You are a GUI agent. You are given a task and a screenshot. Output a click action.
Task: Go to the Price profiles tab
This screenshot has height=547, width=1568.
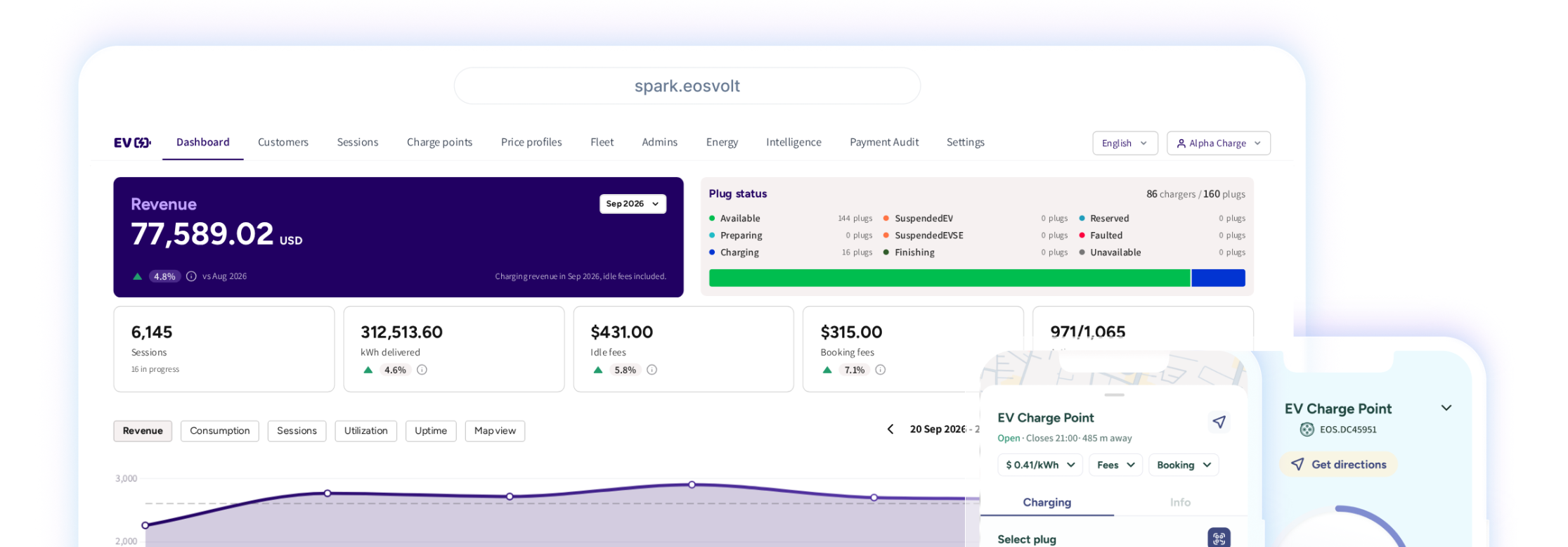tap(531, 142)
